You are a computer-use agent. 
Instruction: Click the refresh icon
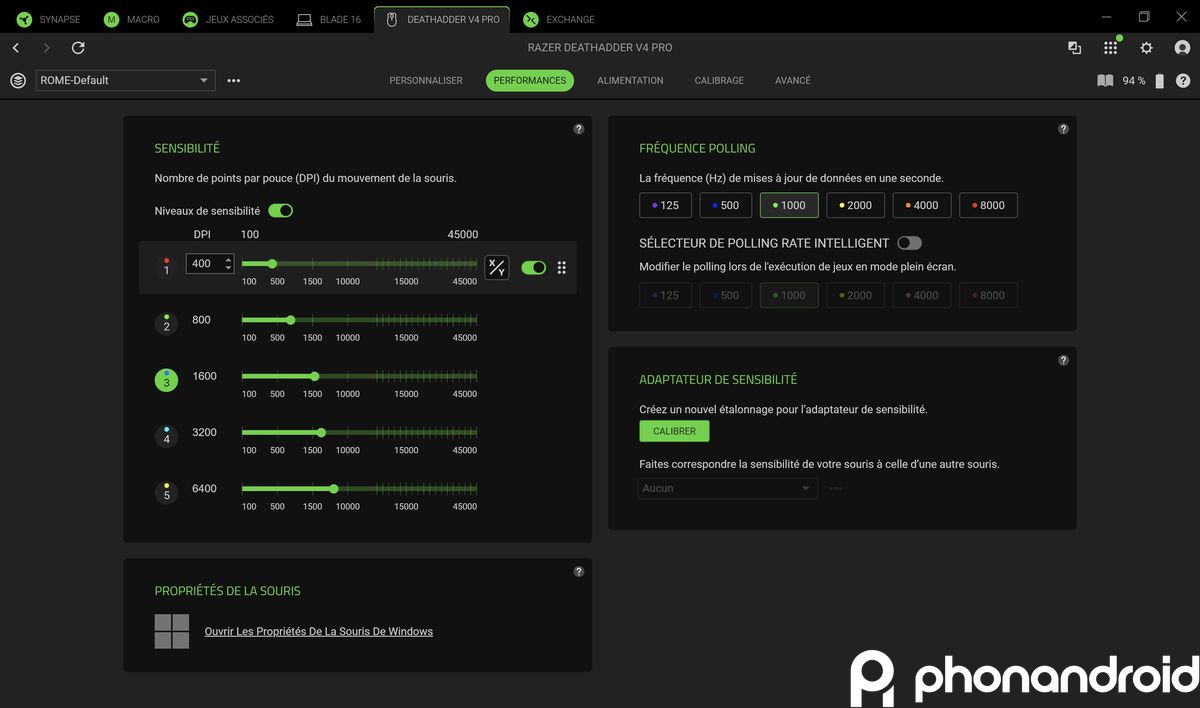click(x=78, y=48)
